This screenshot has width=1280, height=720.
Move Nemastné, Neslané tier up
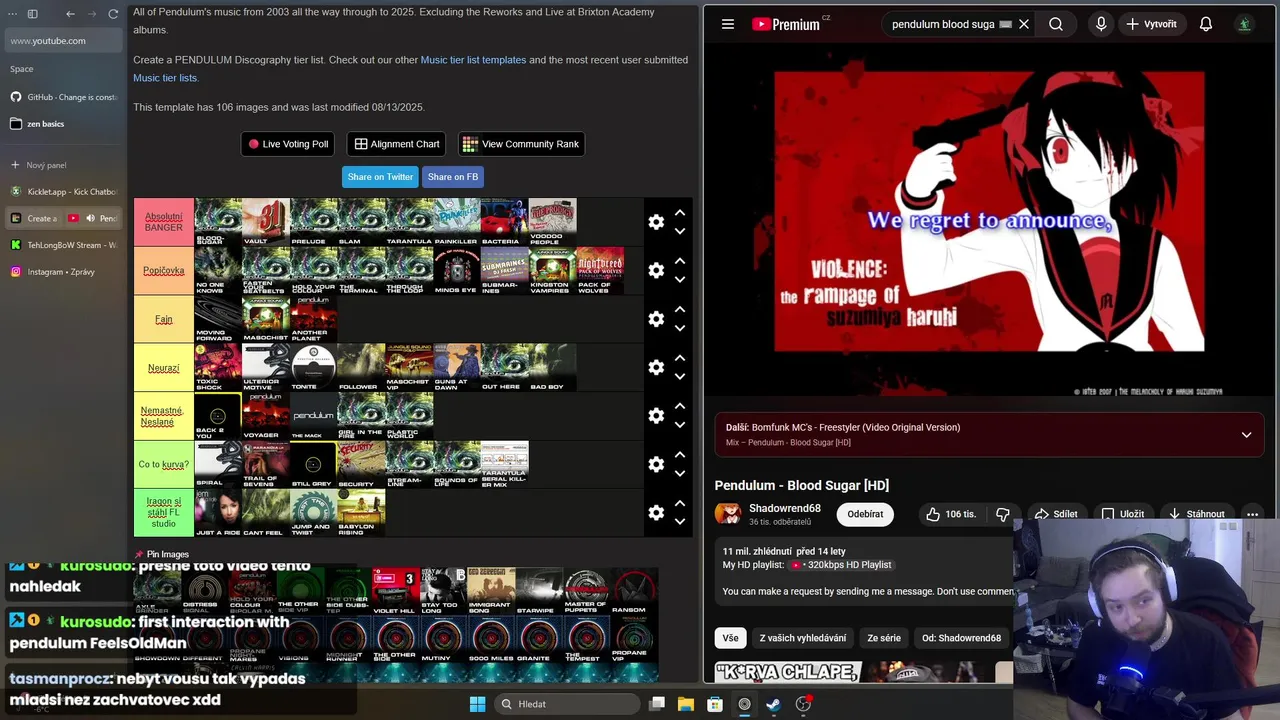coord(680,407)
